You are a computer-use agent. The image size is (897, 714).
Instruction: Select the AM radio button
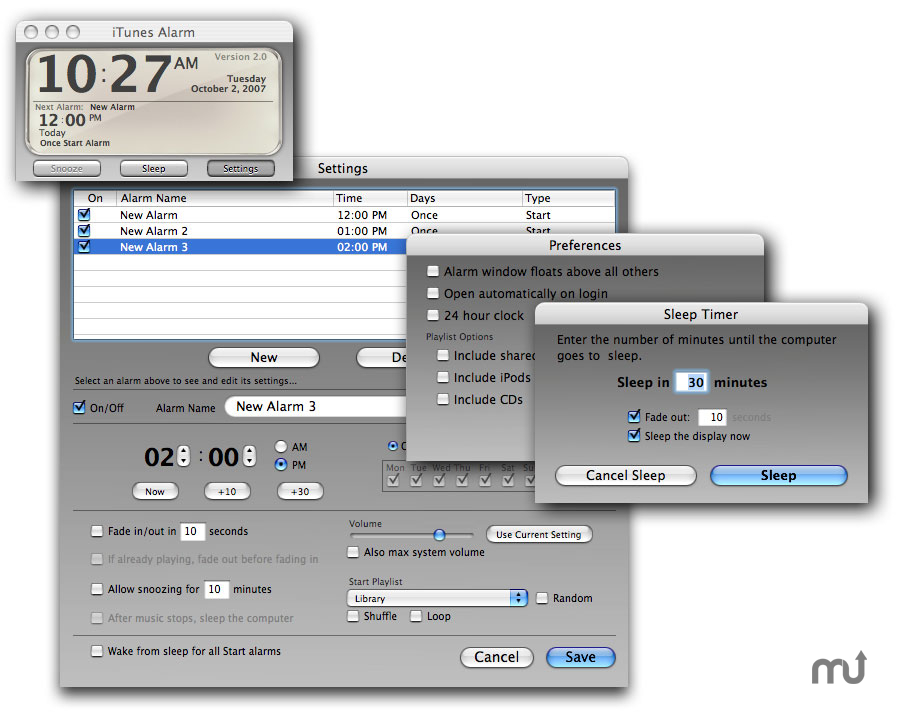281,447
